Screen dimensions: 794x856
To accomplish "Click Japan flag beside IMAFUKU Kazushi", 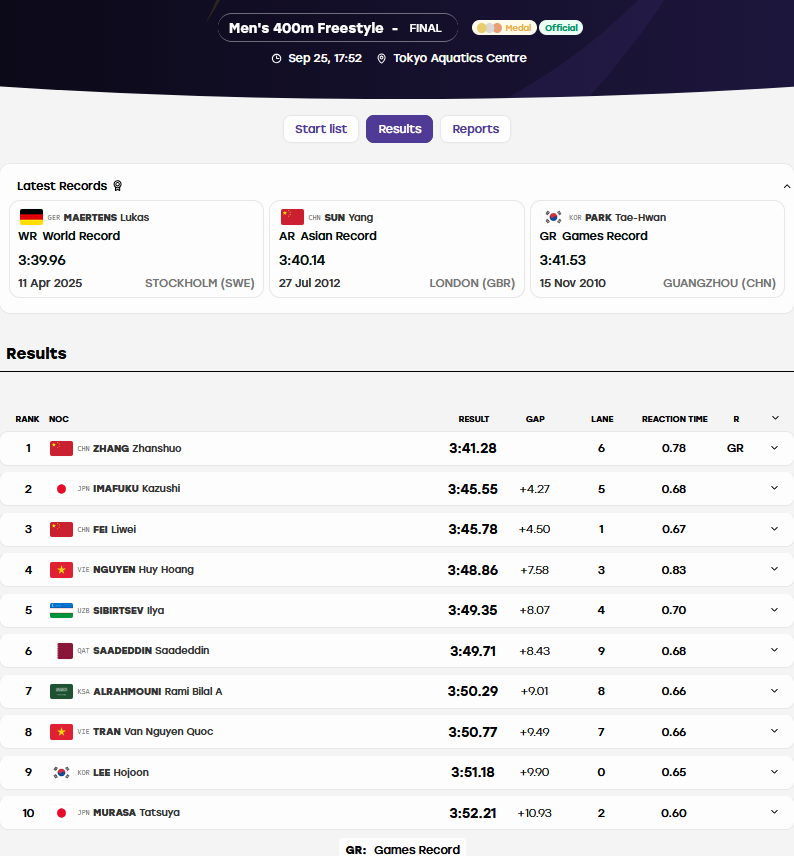I will 61,489.
